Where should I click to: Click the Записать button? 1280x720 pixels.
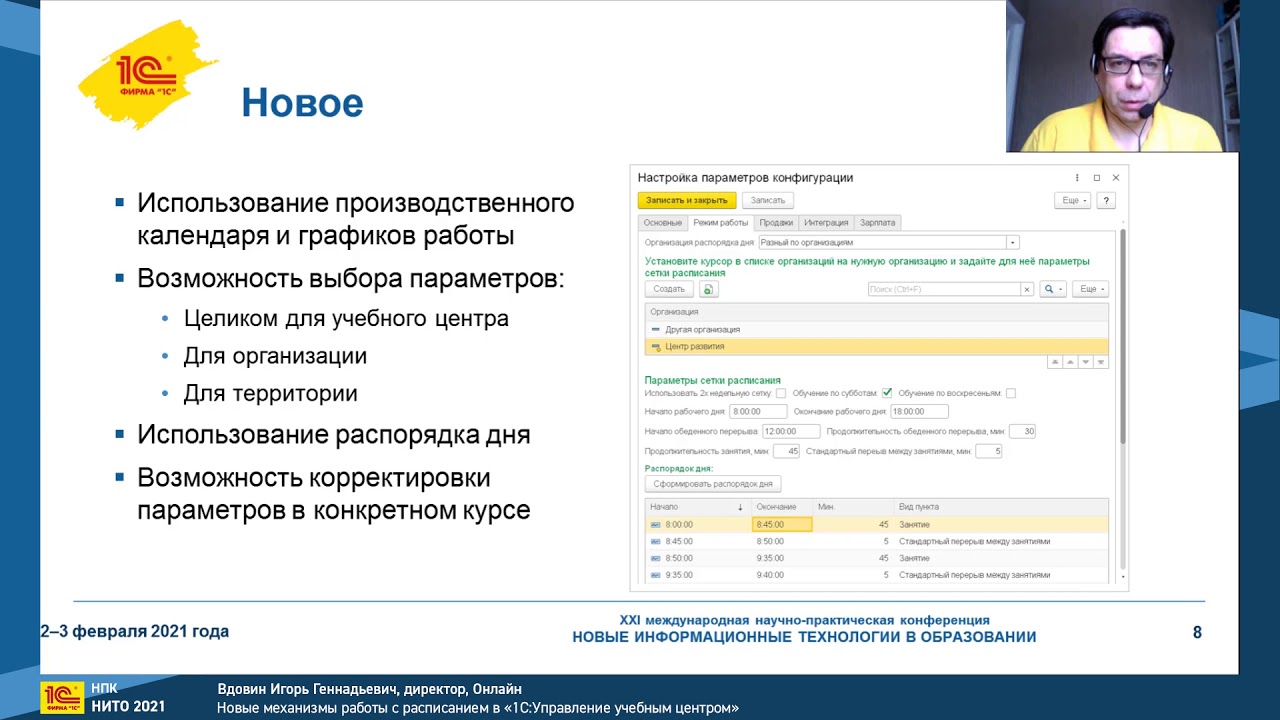[x=768, y=200]
